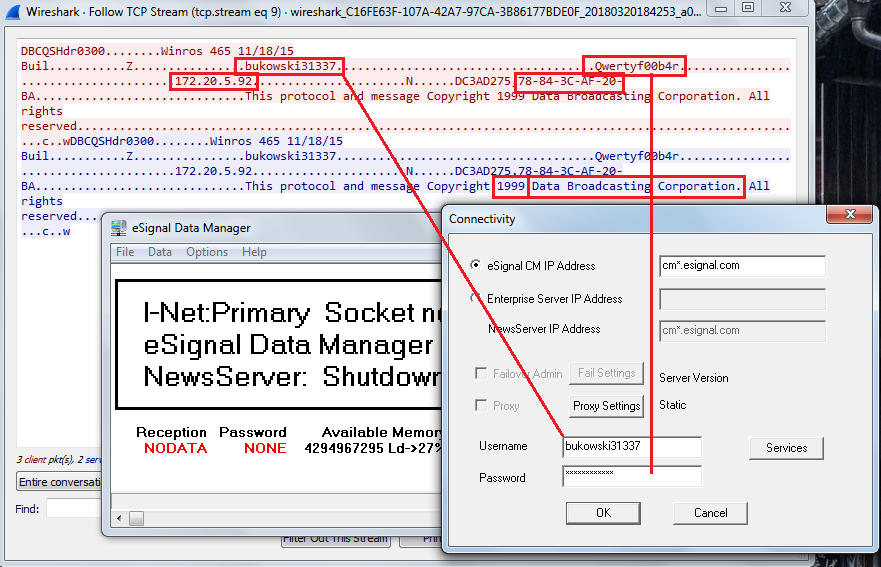Click the horizontal scrollbar thumb in Data Manager
The image size is (881, 567).
137,518
